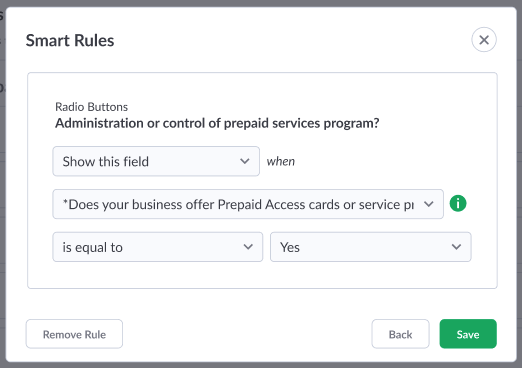This screenshot has height=368, width=522.
Task: Click the chevron arrow on the Yes selector
Action: pos(456,247)
